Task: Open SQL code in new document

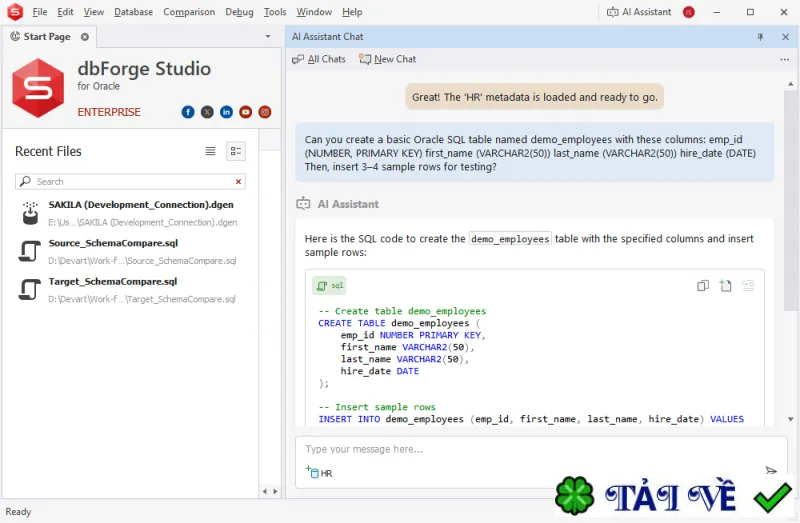Action: tap(725, 286)
